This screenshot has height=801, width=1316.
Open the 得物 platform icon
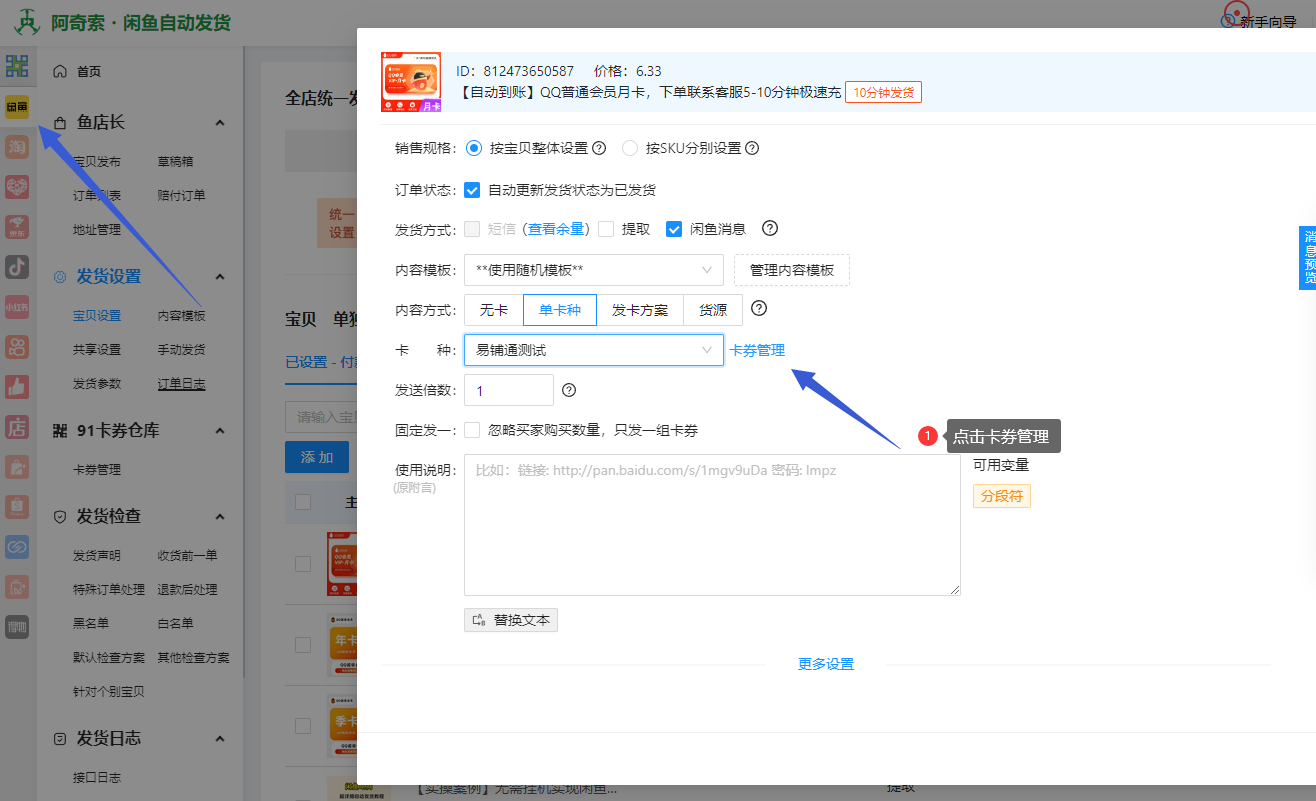click(17, 627)
